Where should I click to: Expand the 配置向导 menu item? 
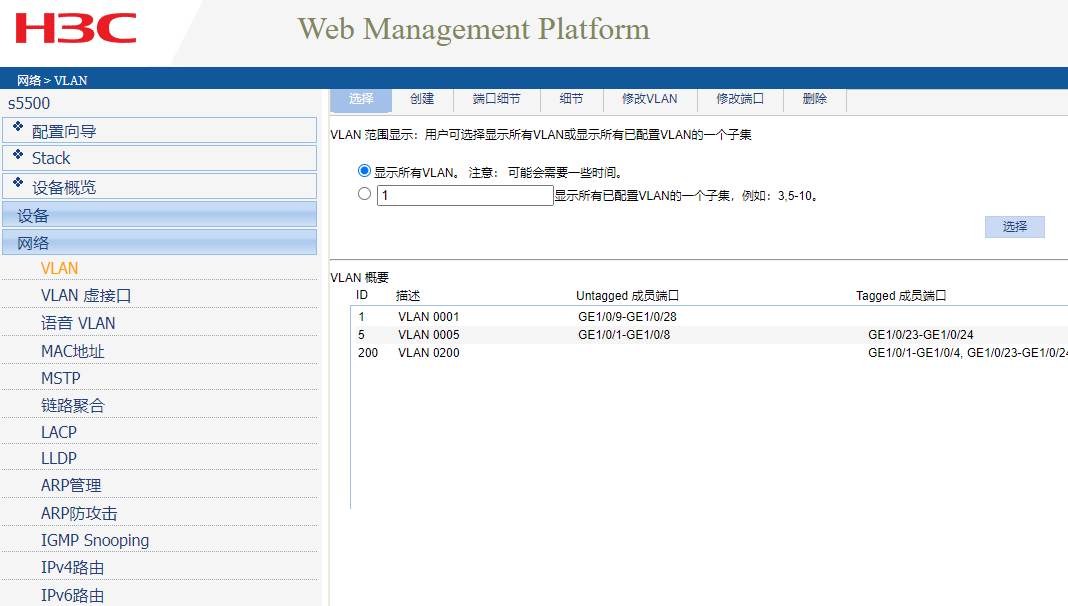pos(64,131)
